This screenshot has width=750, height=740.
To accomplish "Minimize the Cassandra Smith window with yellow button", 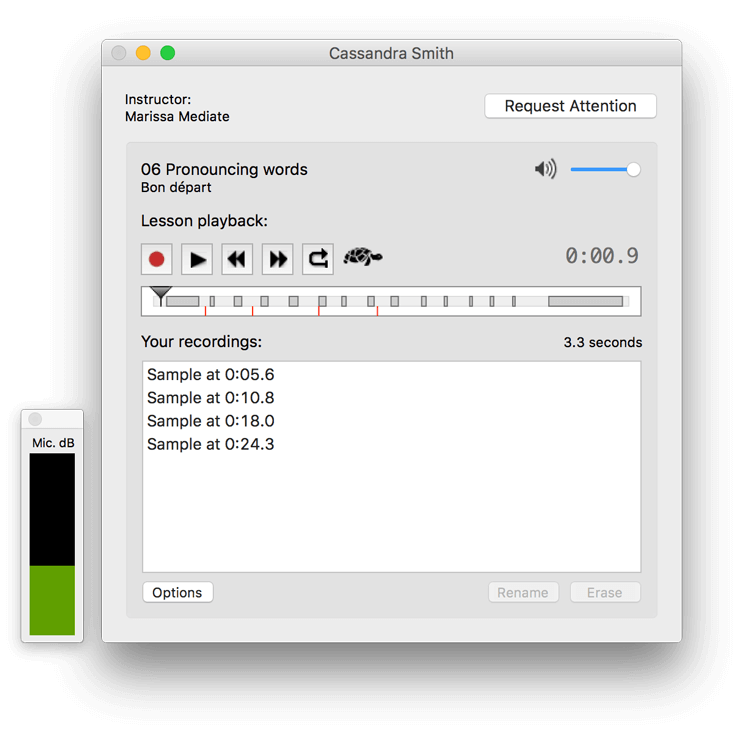I will tap(143, 53).
